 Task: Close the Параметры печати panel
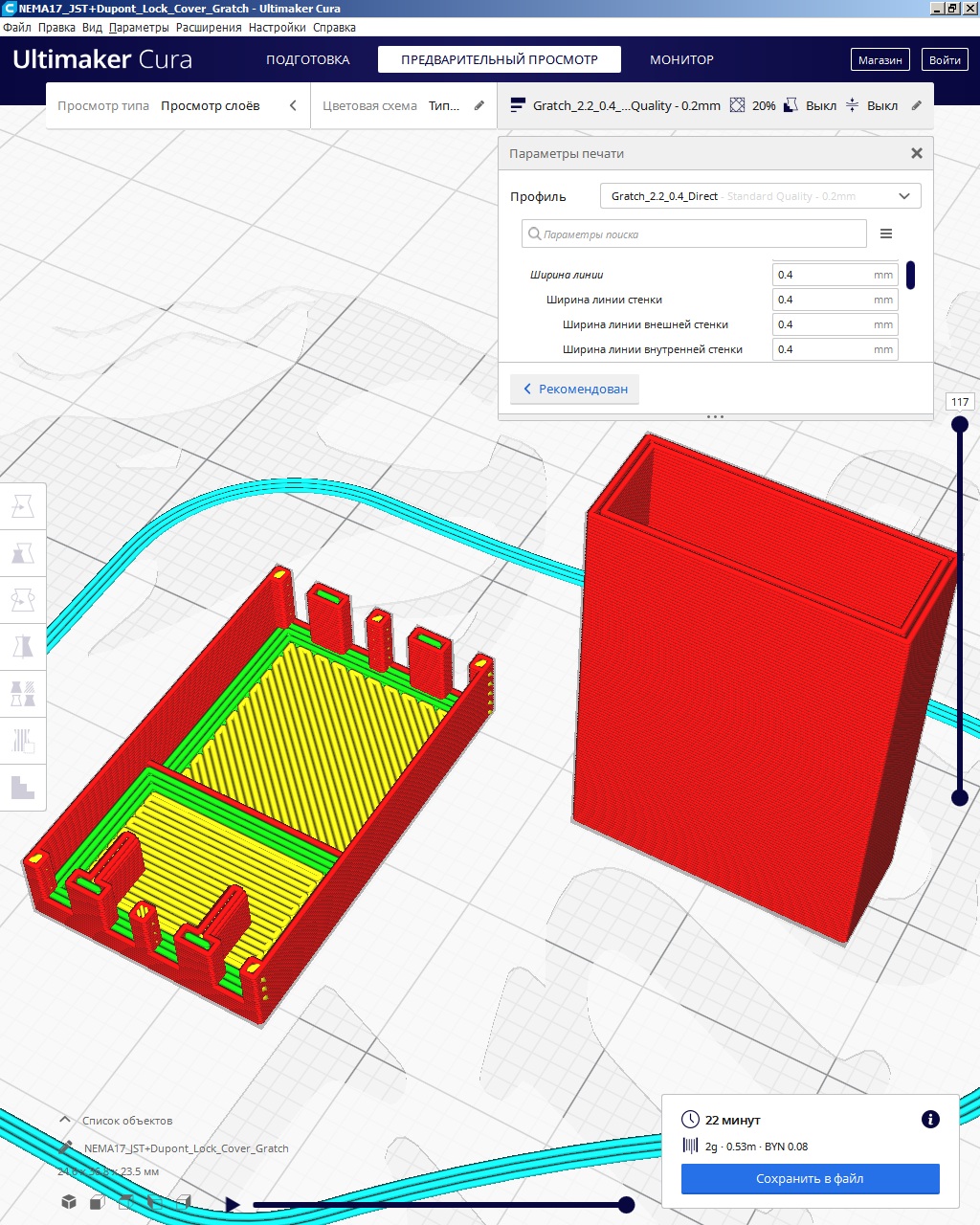point(917,153)
